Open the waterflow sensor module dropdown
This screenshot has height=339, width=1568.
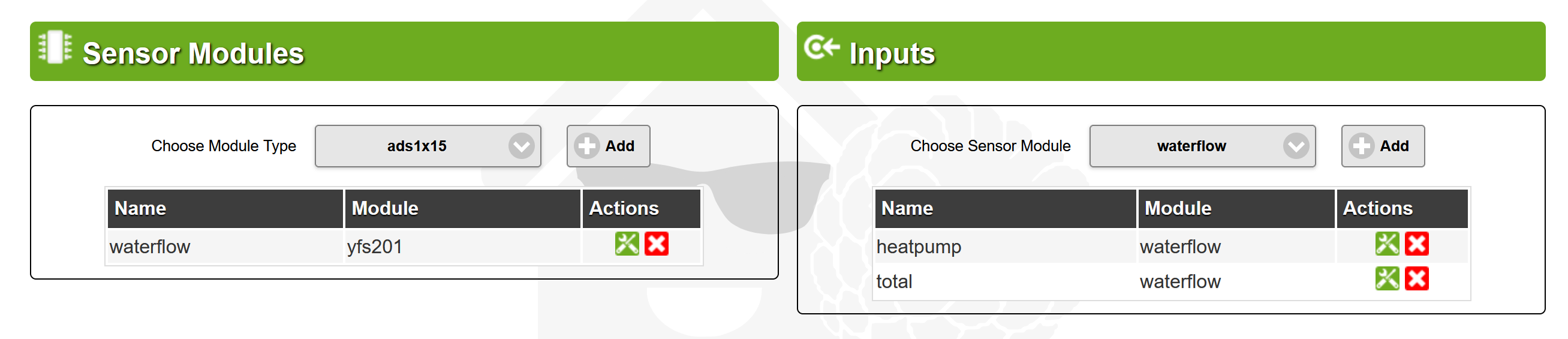[1202, 146]
